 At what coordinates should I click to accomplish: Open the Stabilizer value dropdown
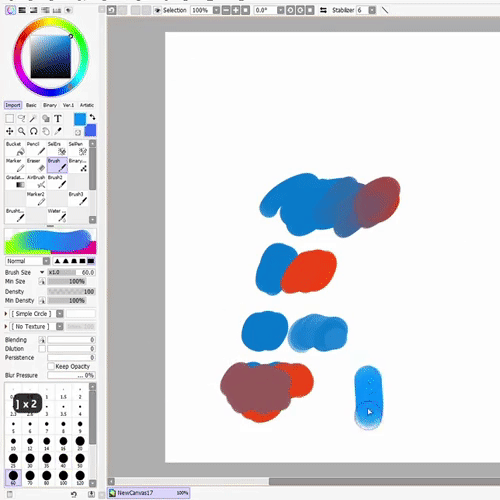point(372,10)
